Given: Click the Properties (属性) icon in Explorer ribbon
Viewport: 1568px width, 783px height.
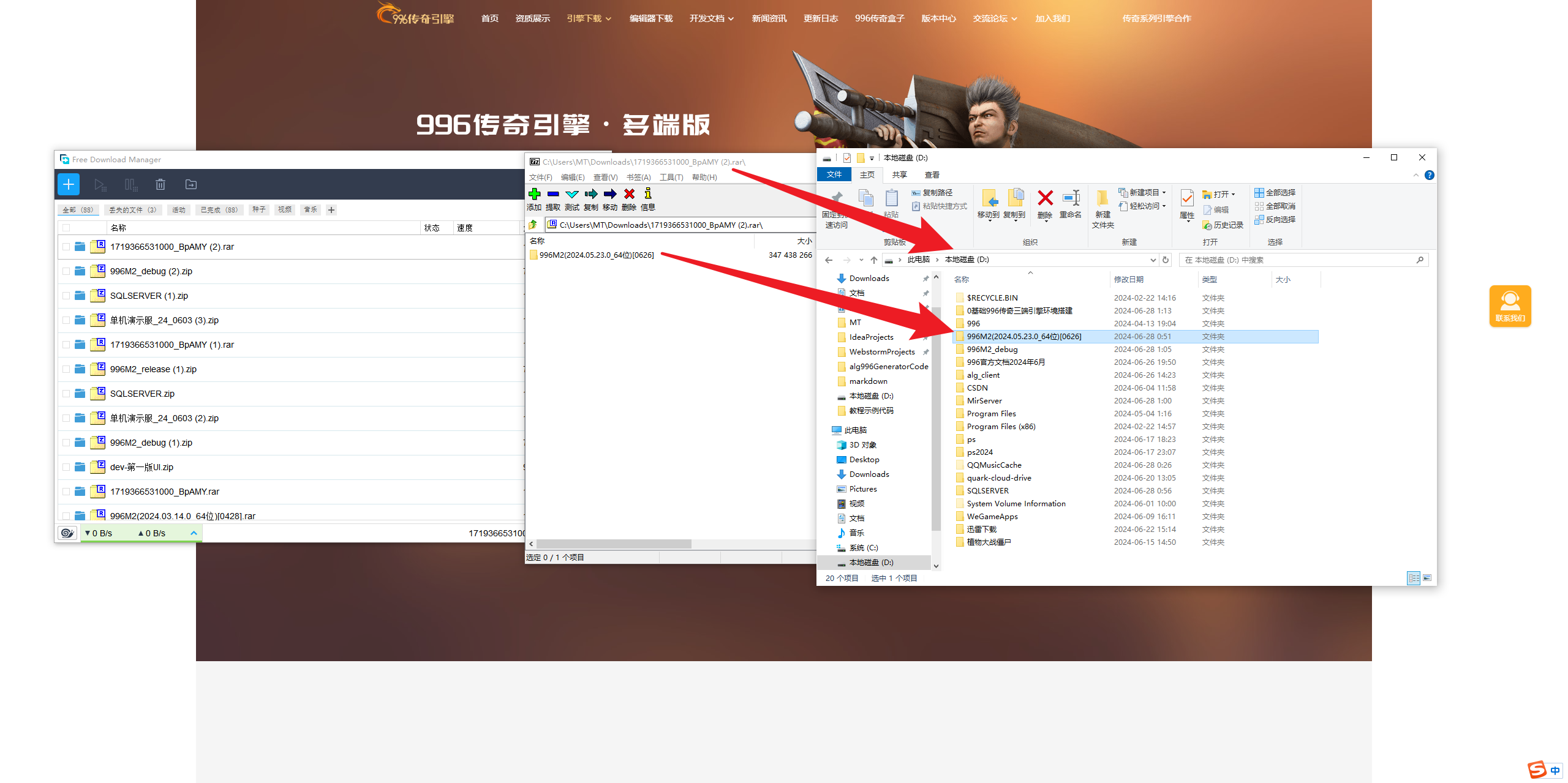Looking at the screenshot, I should (x=1187, y=198).
